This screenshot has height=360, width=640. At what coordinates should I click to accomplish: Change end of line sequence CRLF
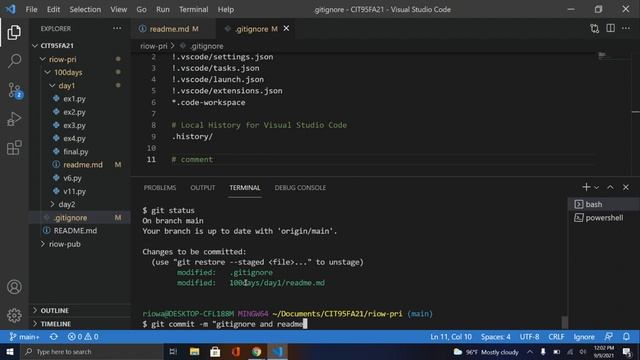pyautogui.click(x=556, y=337)
